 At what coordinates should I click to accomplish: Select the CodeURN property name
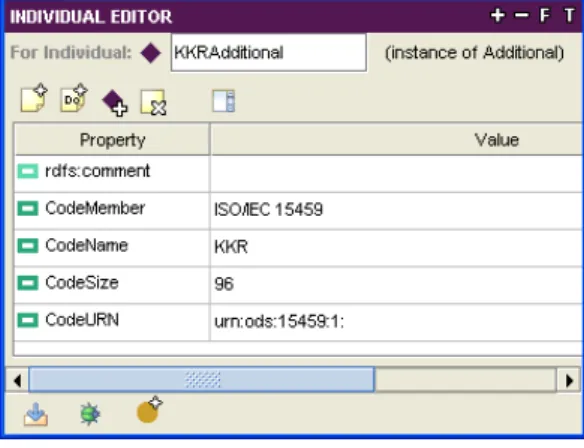point(82,320)
